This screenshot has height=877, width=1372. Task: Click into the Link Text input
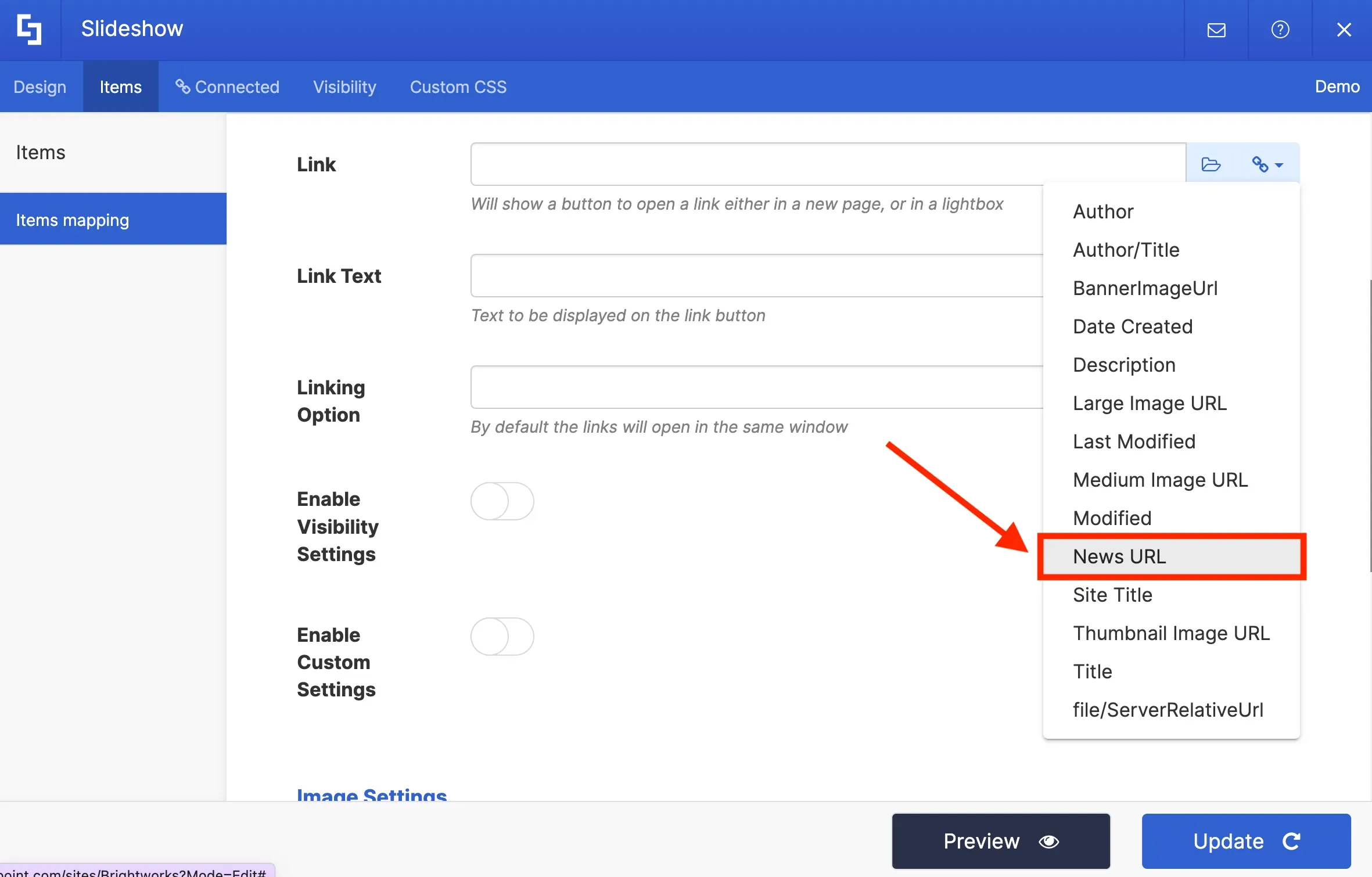tap(756, 276)
